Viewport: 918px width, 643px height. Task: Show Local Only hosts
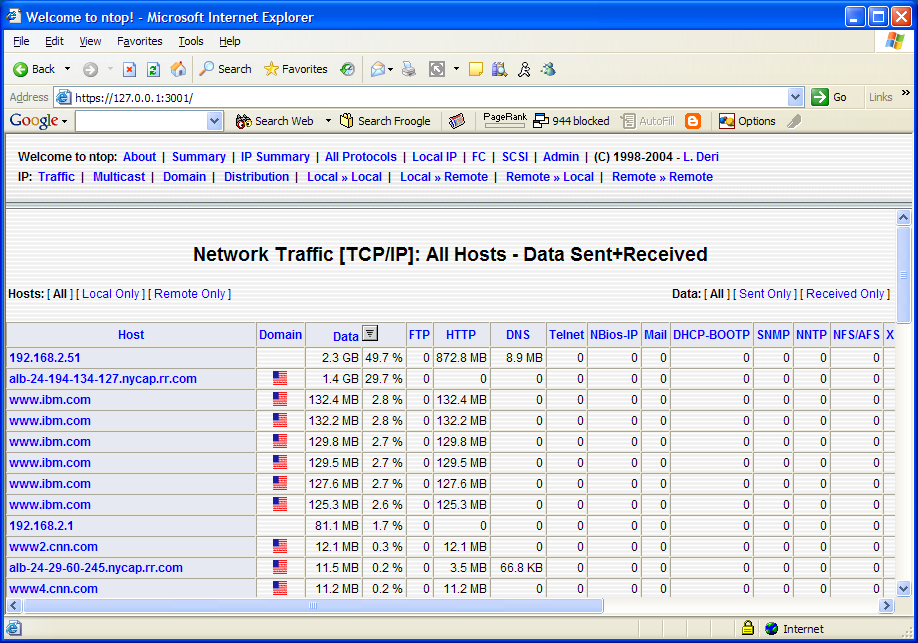click(x=111, y=293)
